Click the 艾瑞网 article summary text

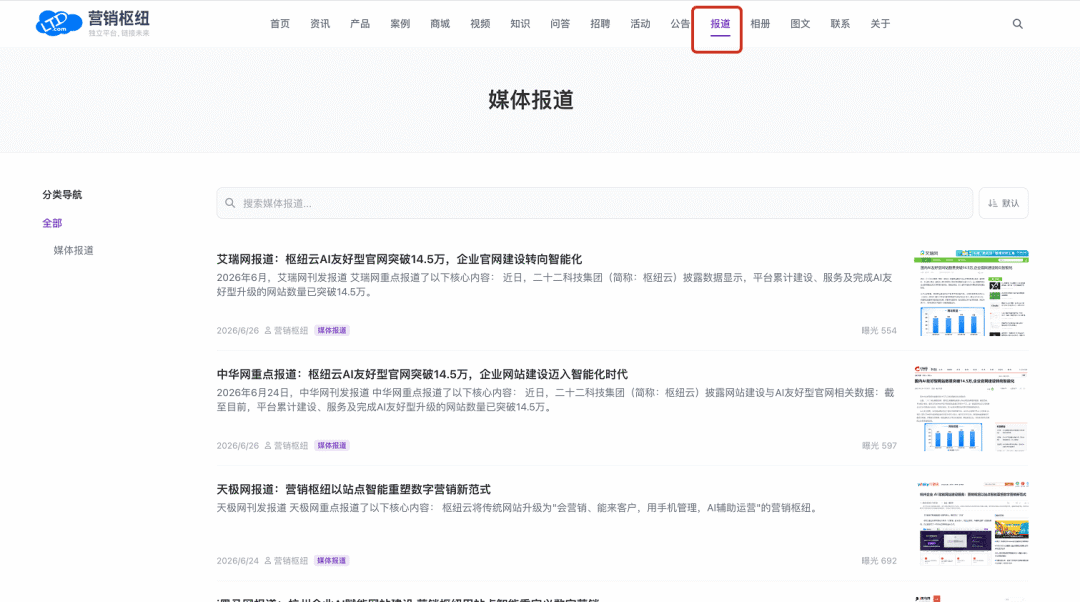click(x=554, y=284)
